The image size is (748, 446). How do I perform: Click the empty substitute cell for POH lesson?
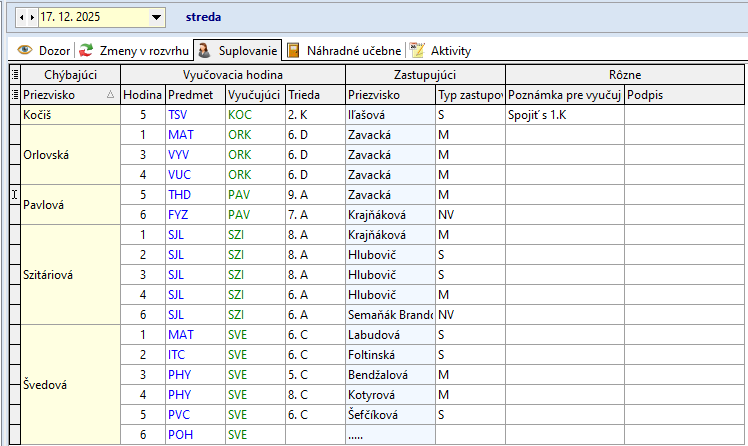pyautogui.click(x=389, y=434)
